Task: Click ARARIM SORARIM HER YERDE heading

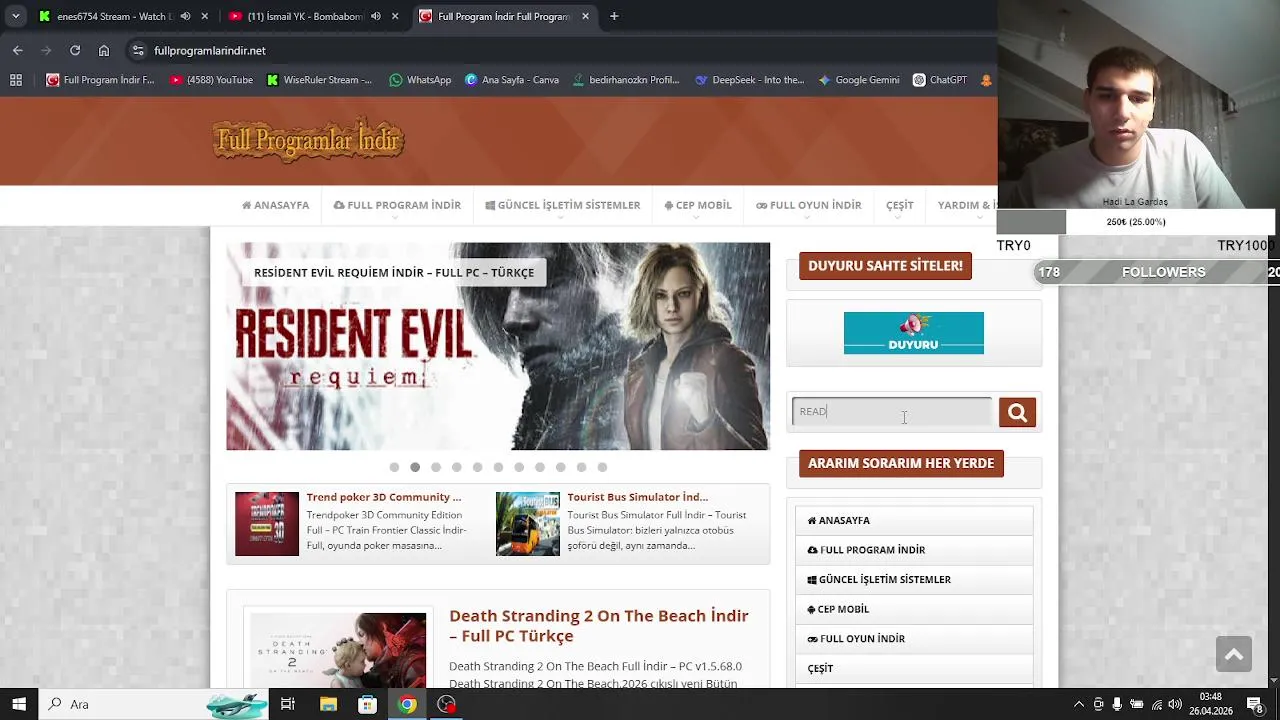Action: pyautogui.click(x=901, y=463)
